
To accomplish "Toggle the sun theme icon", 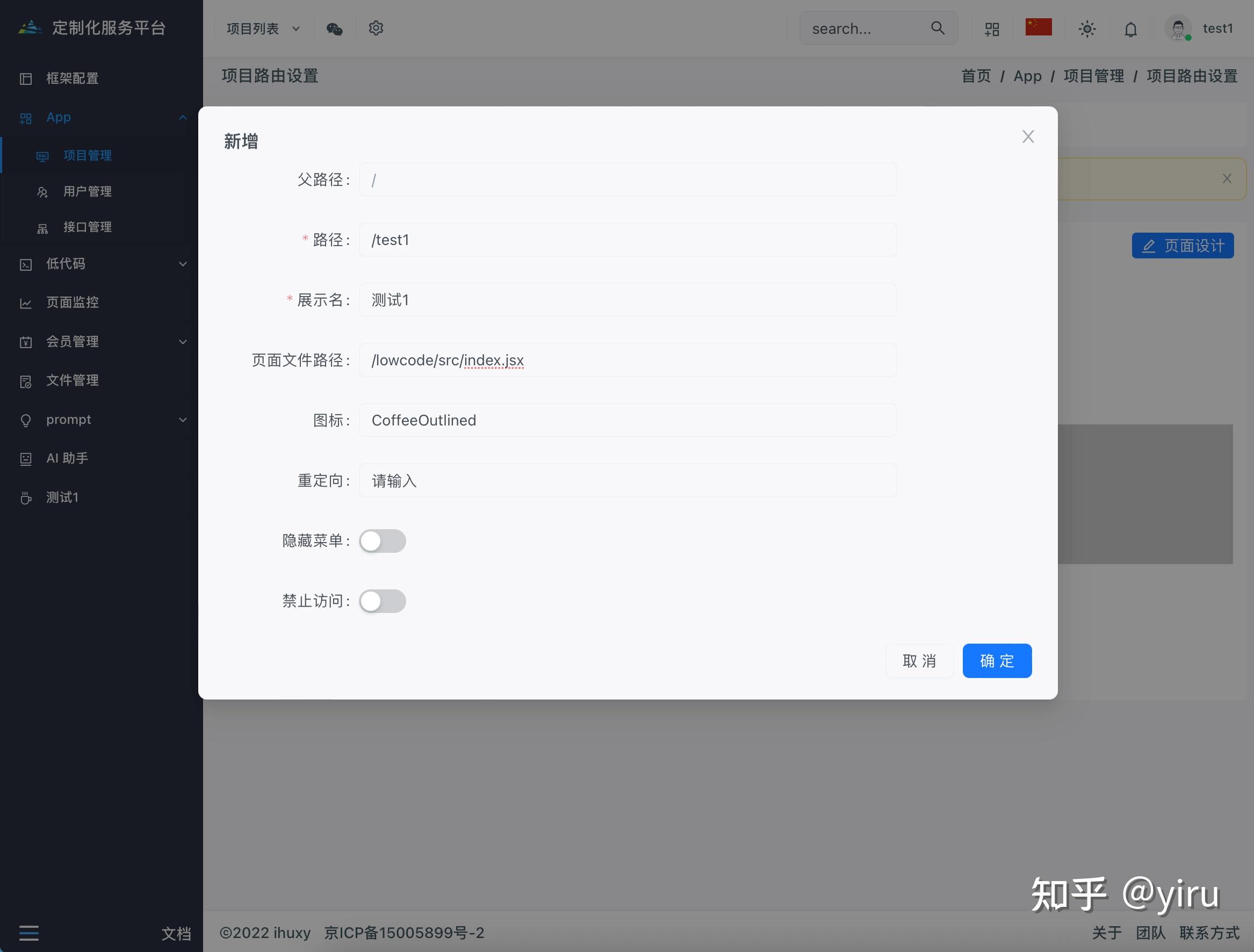I will pyautogui.click(x=1087, y=29).
